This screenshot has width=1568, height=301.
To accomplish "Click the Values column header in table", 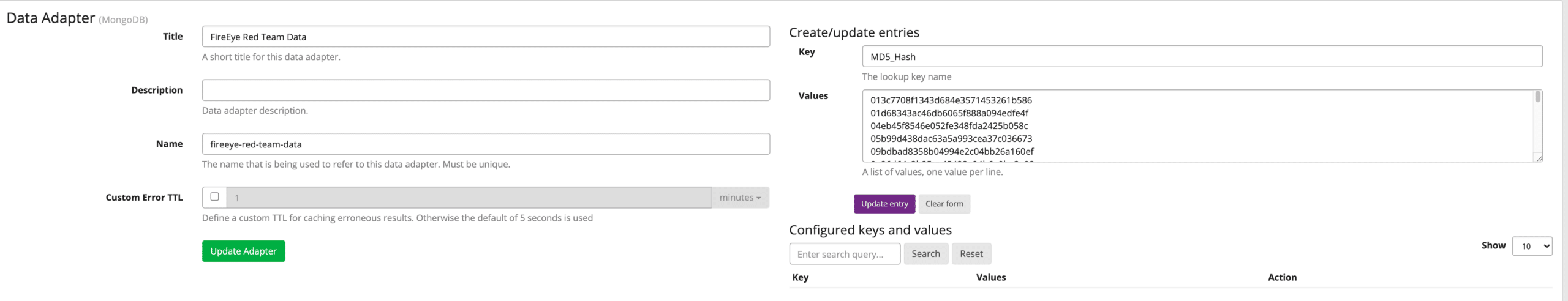I will click(990, 278).
